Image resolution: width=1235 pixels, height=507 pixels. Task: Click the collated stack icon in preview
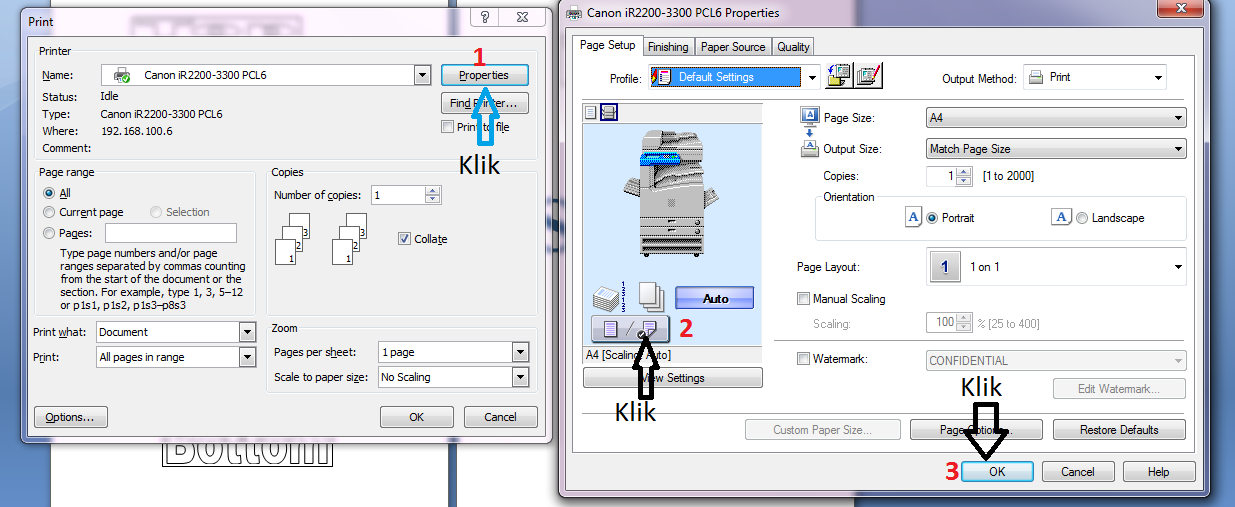click(610, 297)
